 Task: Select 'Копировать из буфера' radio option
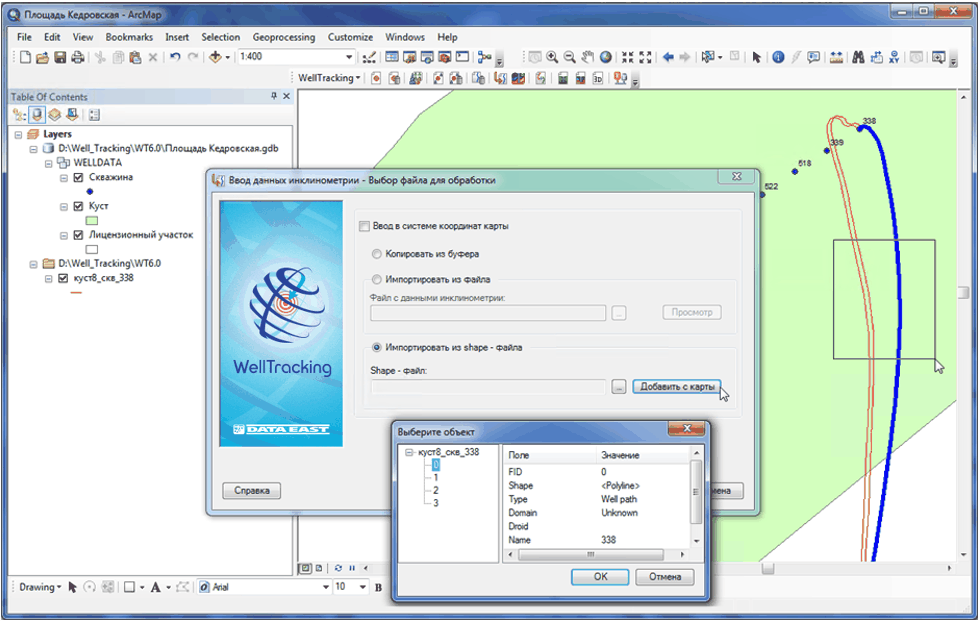pyautogui.click(x=377, y=254)
